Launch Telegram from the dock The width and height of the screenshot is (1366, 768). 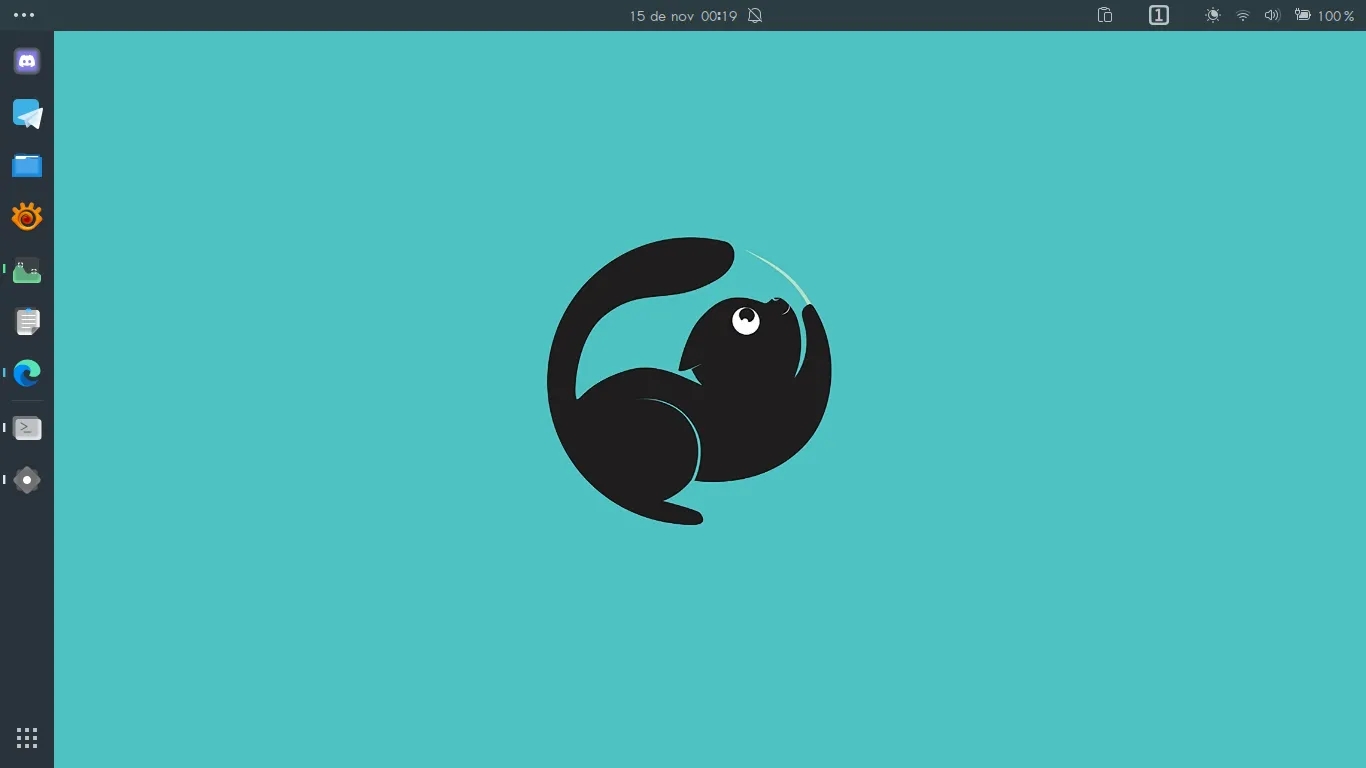(x=27, y=114)
